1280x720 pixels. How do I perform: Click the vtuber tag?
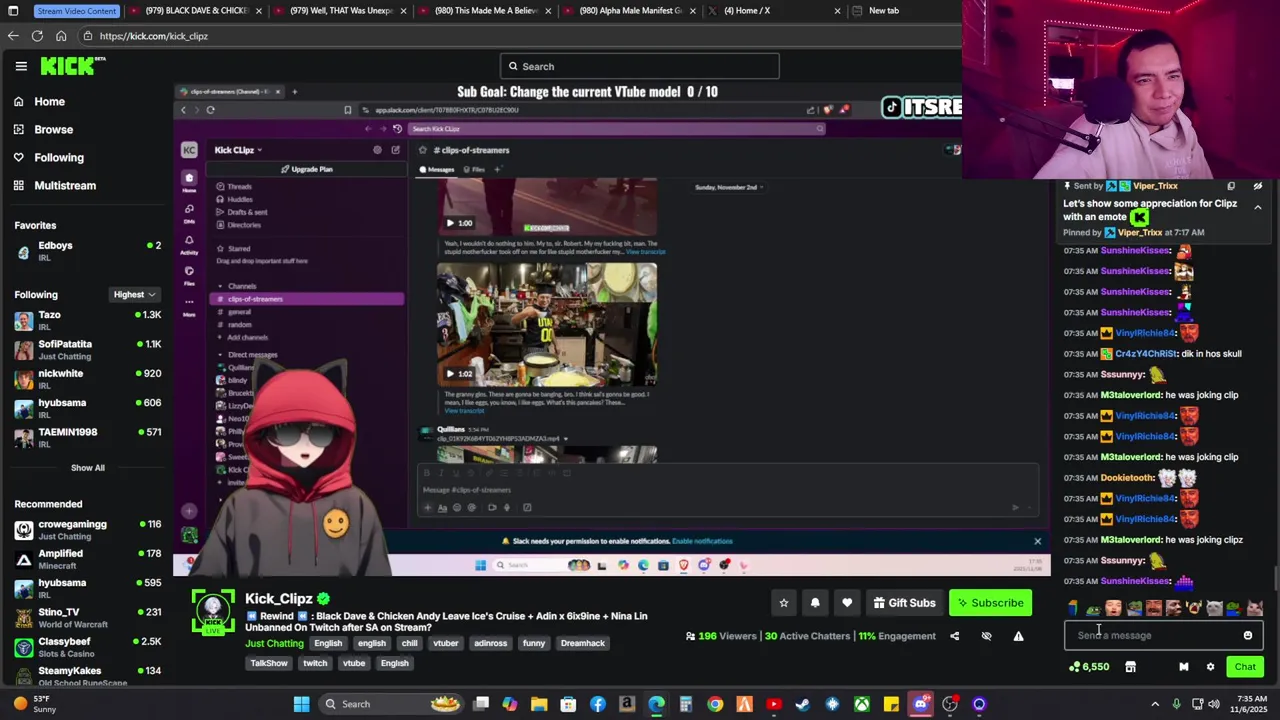(445, 643)
